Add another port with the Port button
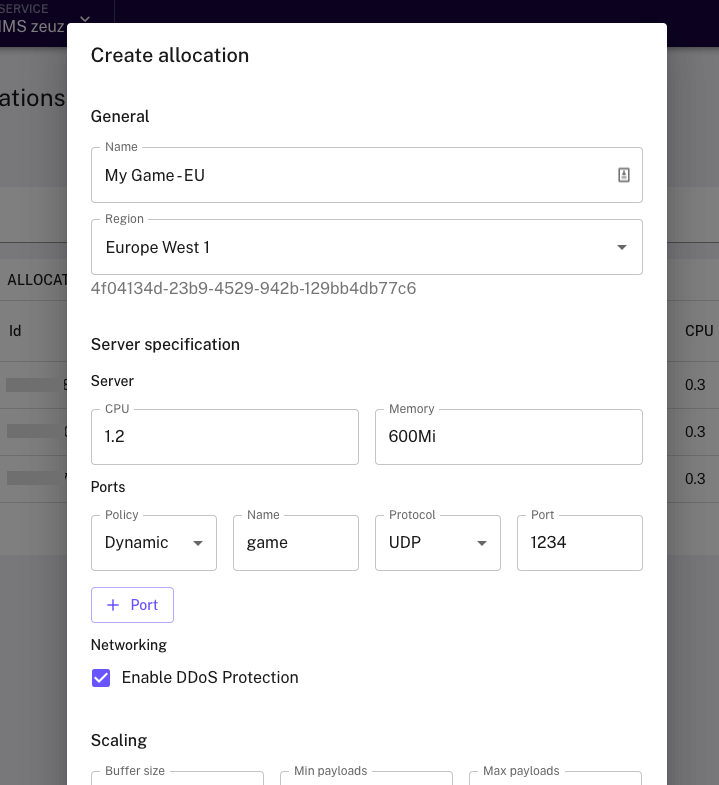 [132, 605]
